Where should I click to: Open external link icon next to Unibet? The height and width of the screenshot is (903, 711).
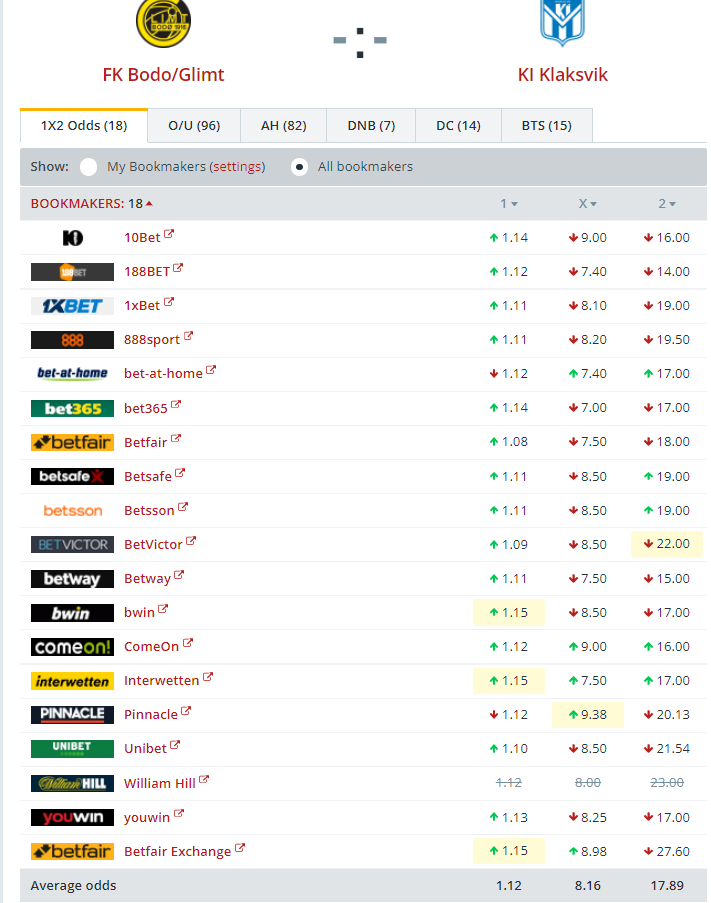(x=175, y=745)
